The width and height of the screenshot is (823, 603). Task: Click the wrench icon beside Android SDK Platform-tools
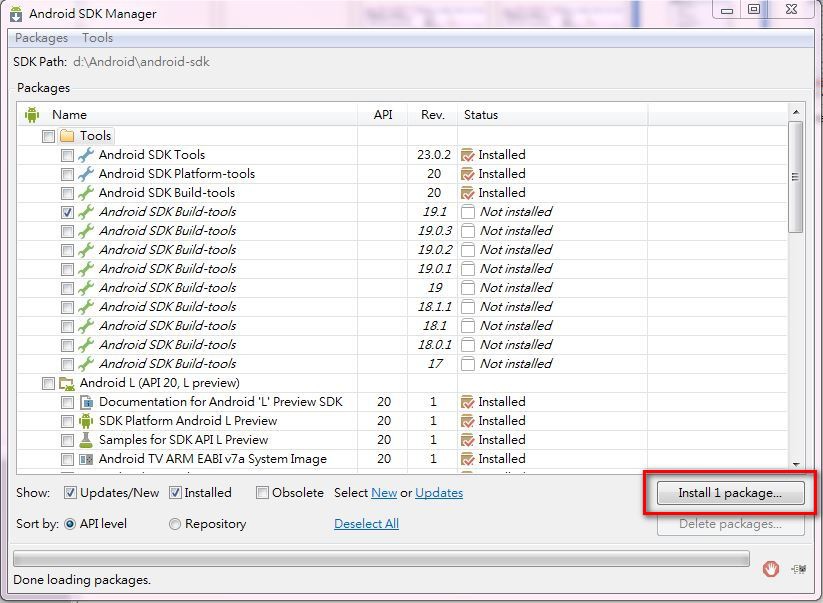click(x=86, y=174)
